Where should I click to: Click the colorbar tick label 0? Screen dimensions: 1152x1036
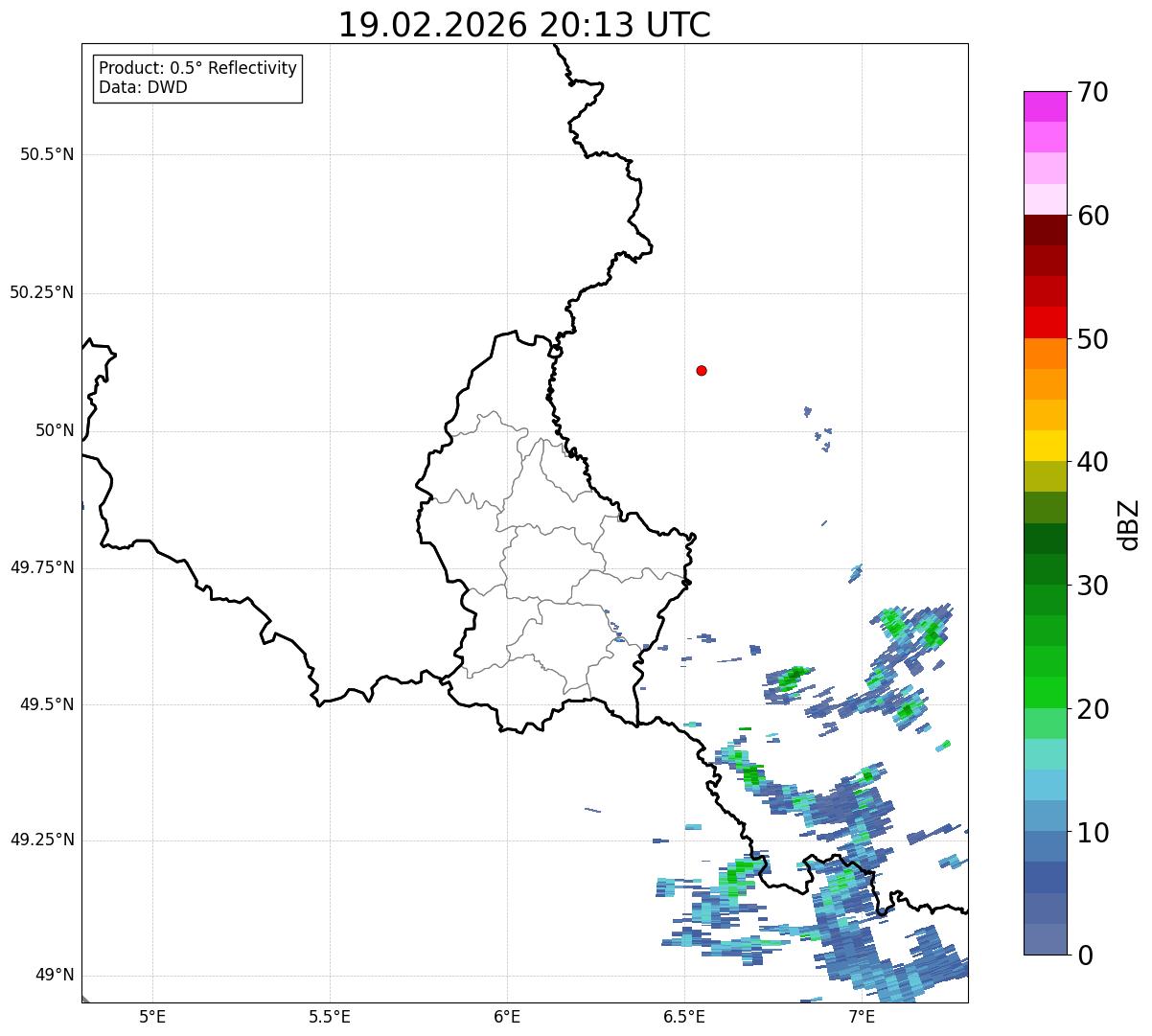(1085, 955)
